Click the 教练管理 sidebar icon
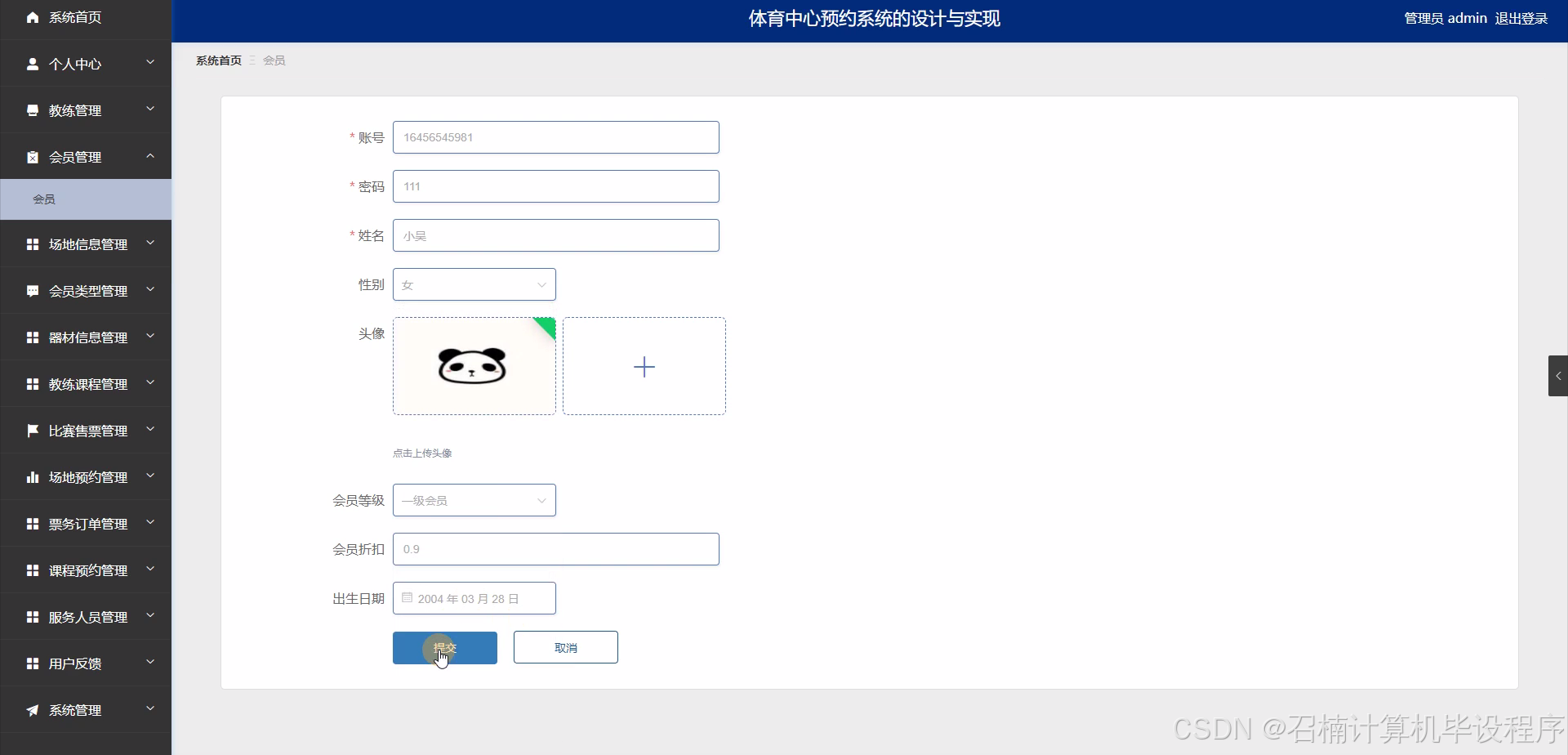Image resolution: width=1568 pixels, height=755 pixels. [x=32, y=109]
